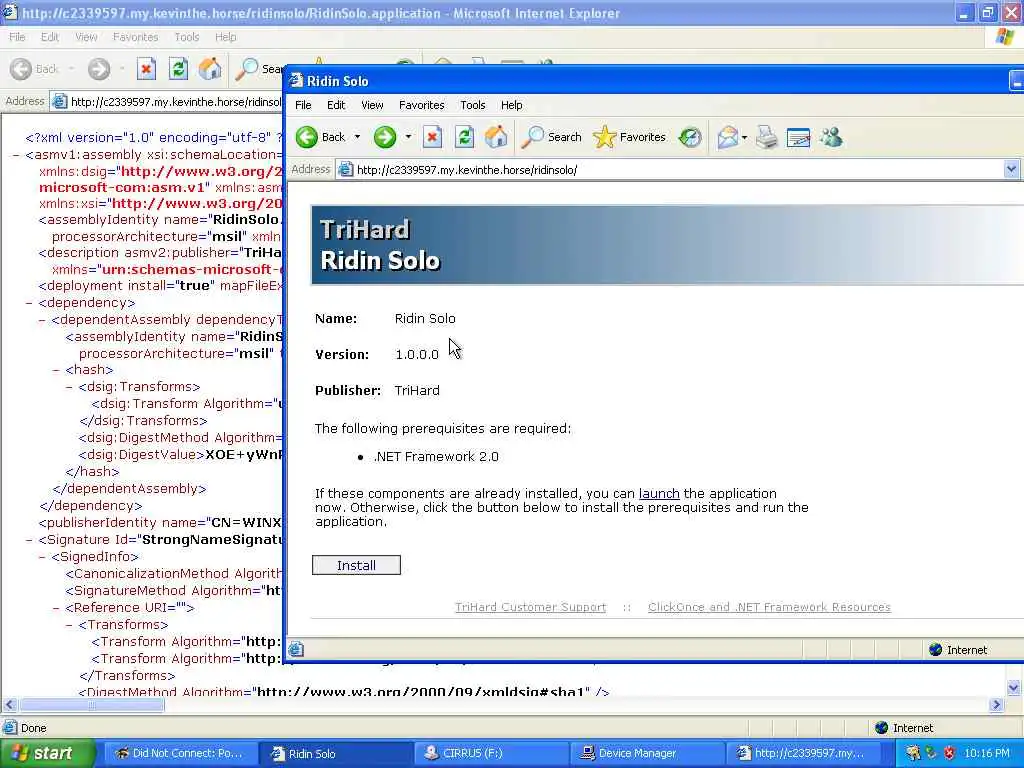Switch to Device Manager taskbar item
This screenshot has height=768, width=1024.
[x=645, y=754]
